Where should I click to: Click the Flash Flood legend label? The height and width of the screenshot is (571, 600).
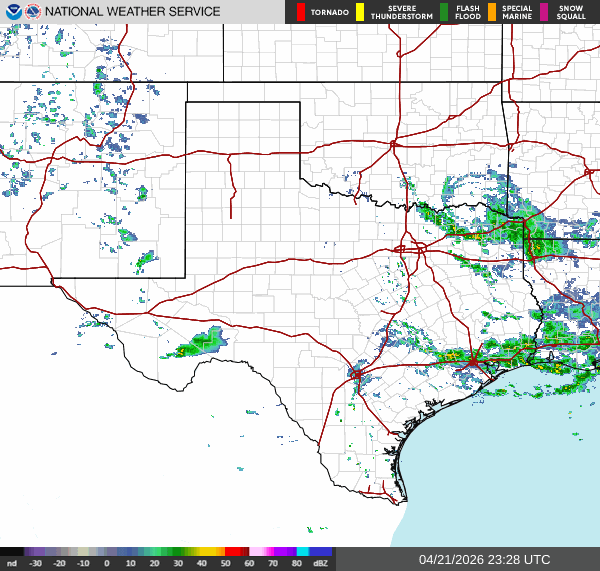pyautogui.click(x=466, y=12)
